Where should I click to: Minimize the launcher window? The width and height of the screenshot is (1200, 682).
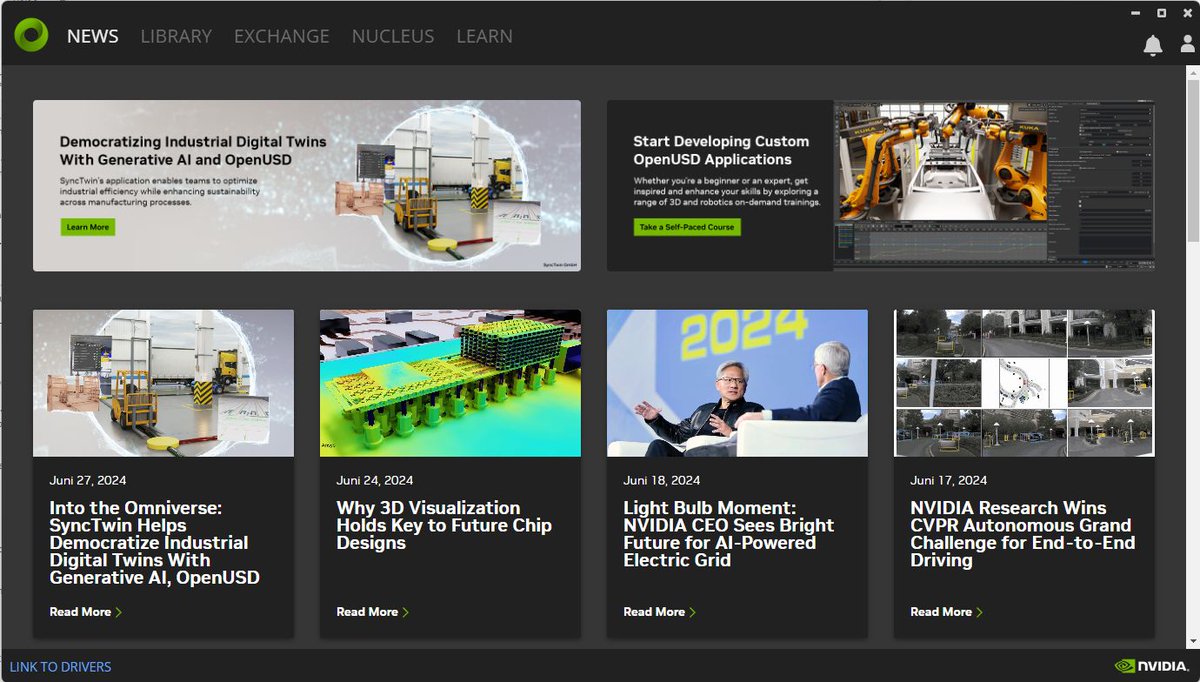(1135, 13)
